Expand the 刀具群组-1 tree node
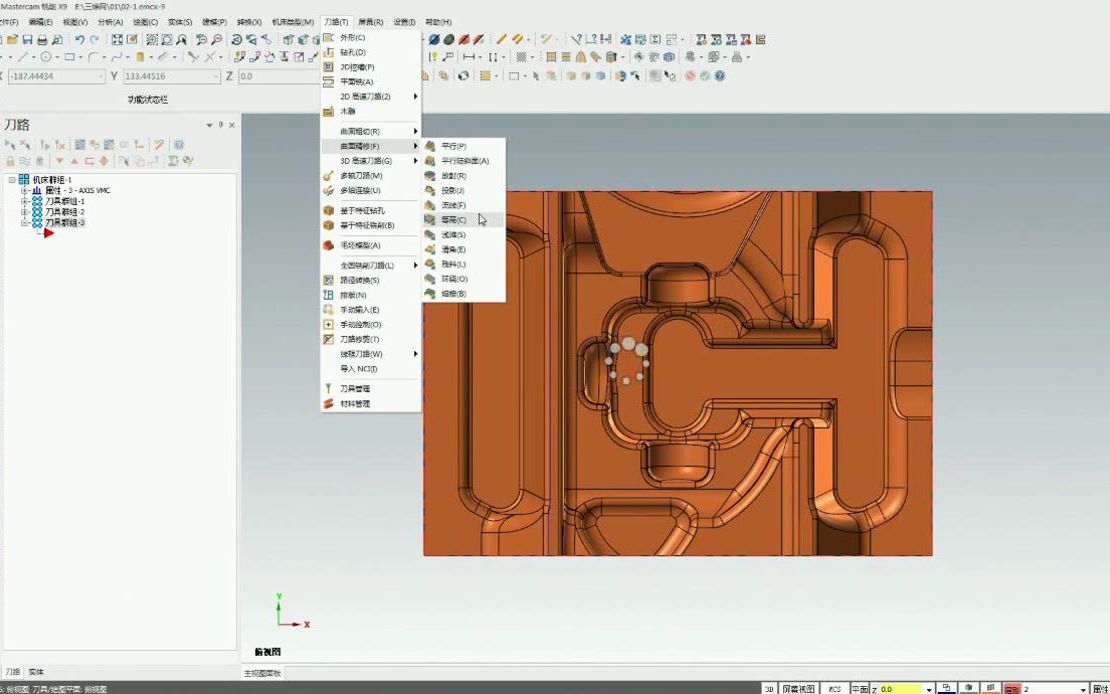The image size is (1110, 694). click(25, 201)
